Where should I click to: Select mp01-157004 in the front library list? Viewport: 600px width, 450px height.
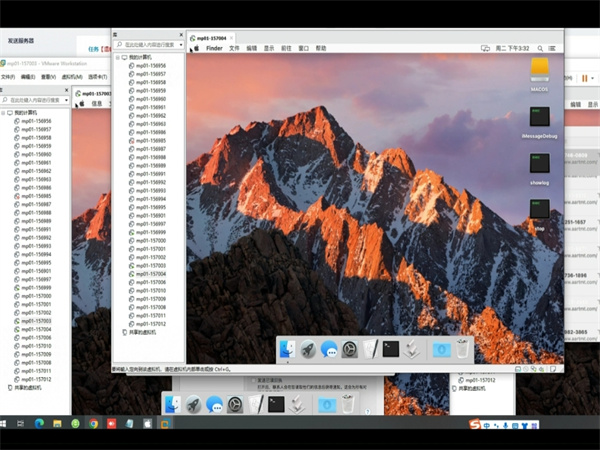coord(152,273)
